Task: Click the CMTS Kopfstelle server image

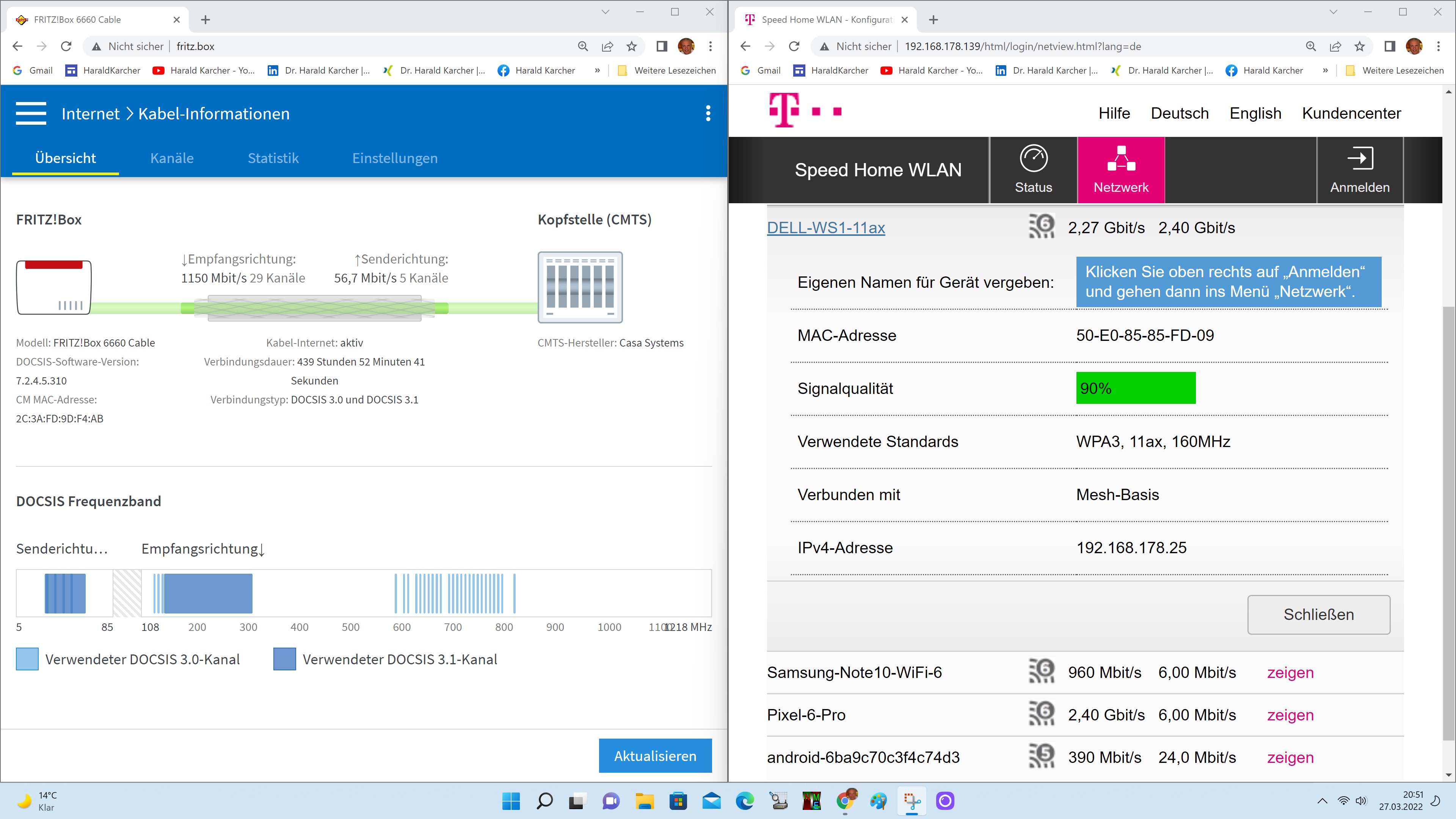Action: (x=580, y=287)
